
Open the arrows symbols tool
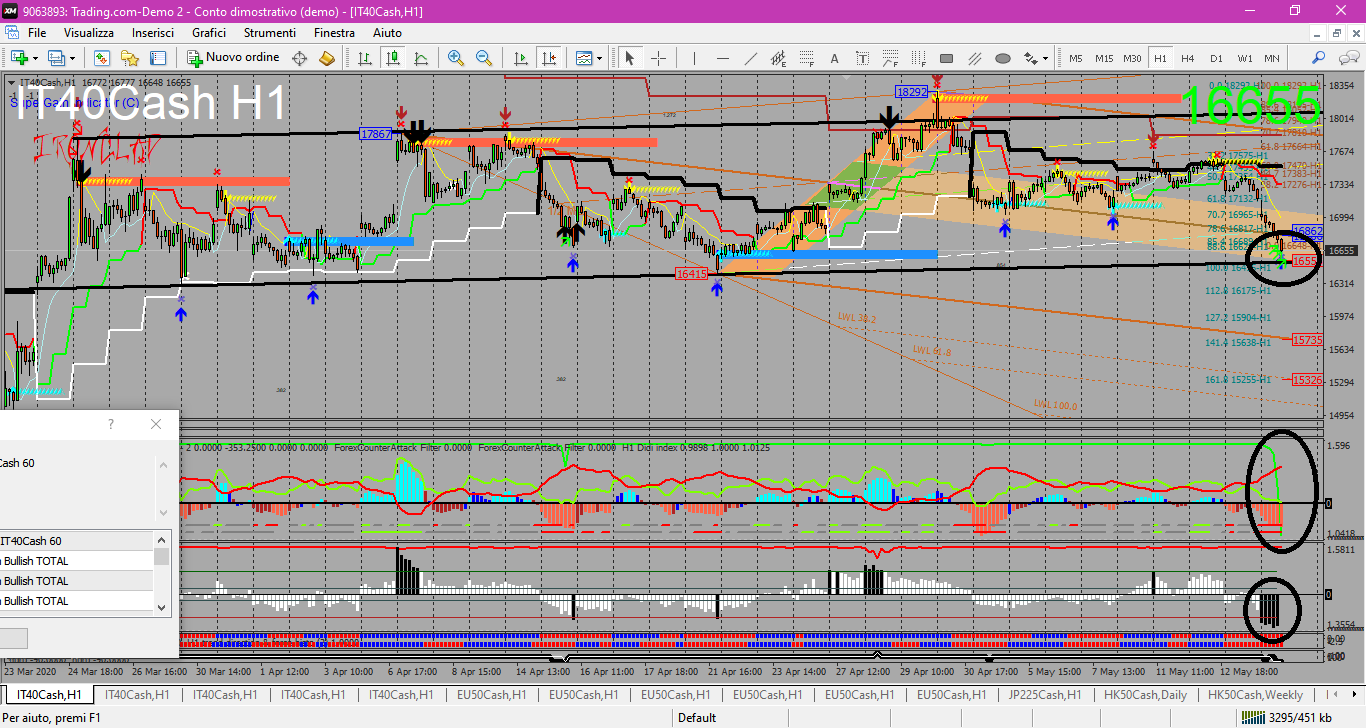[1031, 58]
